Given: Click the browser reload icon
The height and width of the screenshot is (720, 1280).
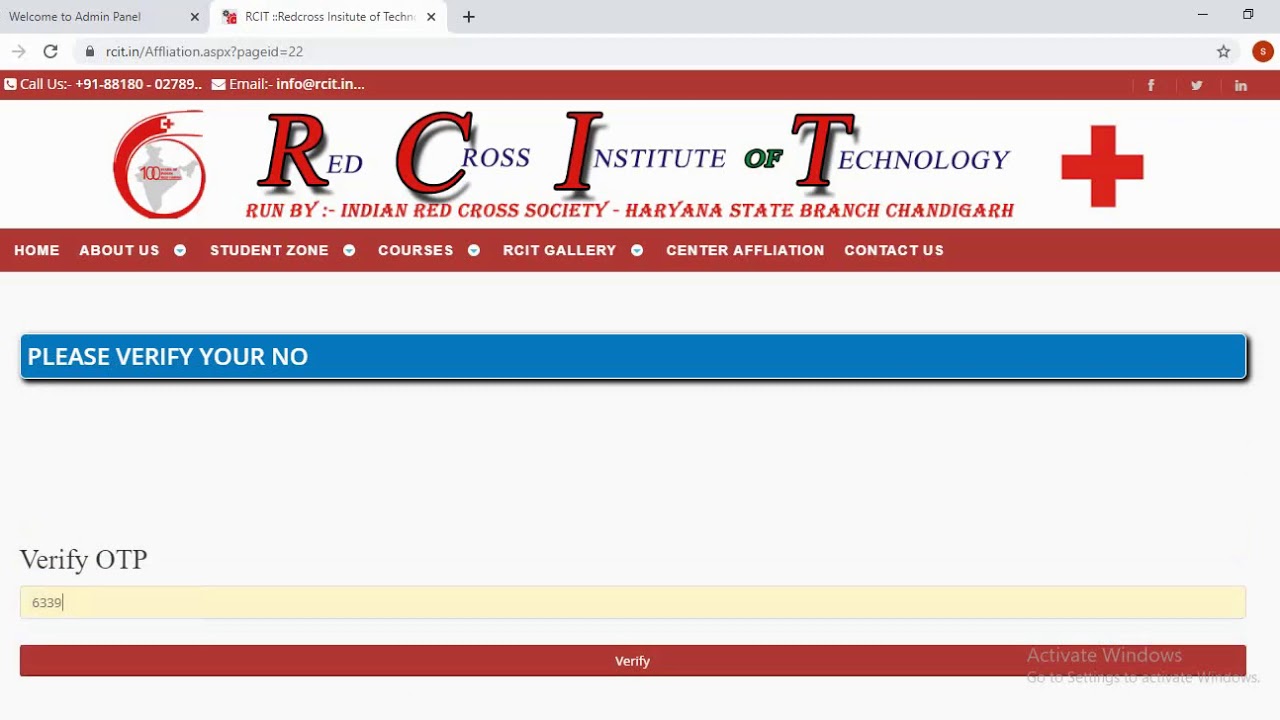Looking at the screenshot, I should pyautogui.click(x=50, y=51).
